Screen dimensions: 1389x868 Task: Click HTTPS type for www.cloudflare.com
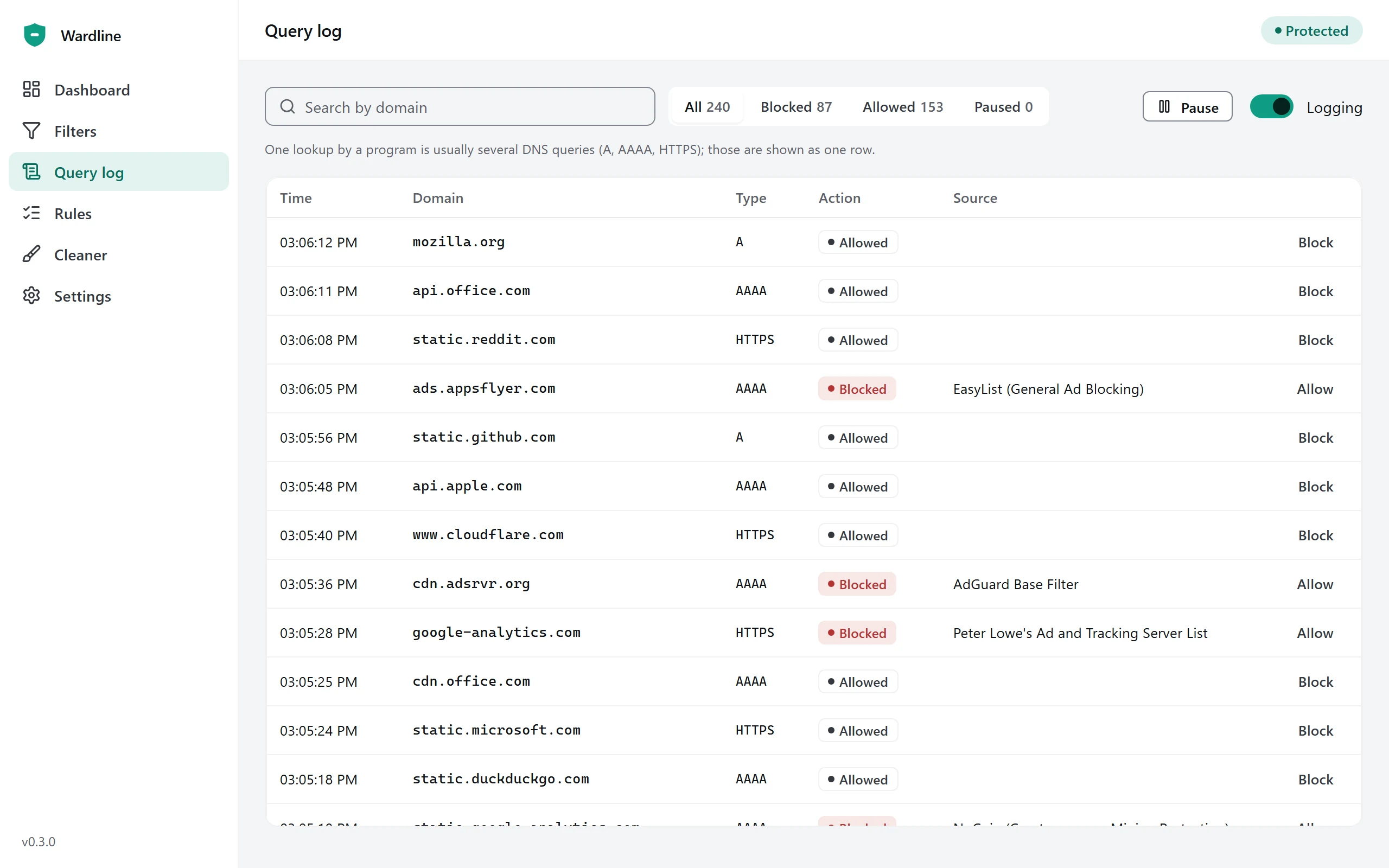coord(755,534)
